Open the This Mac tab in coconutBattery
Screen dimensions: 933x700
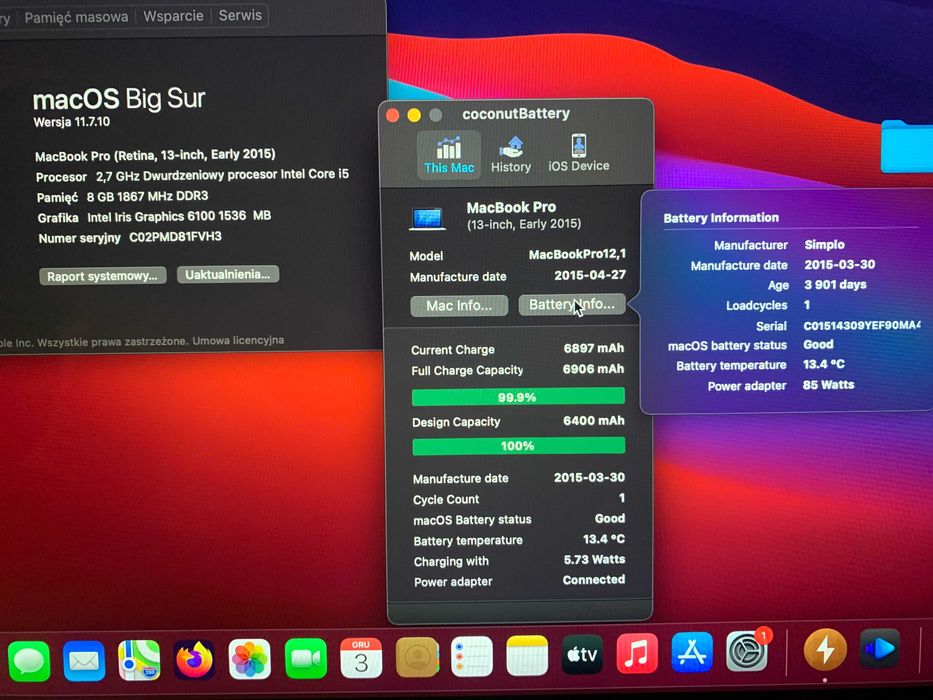449,155
